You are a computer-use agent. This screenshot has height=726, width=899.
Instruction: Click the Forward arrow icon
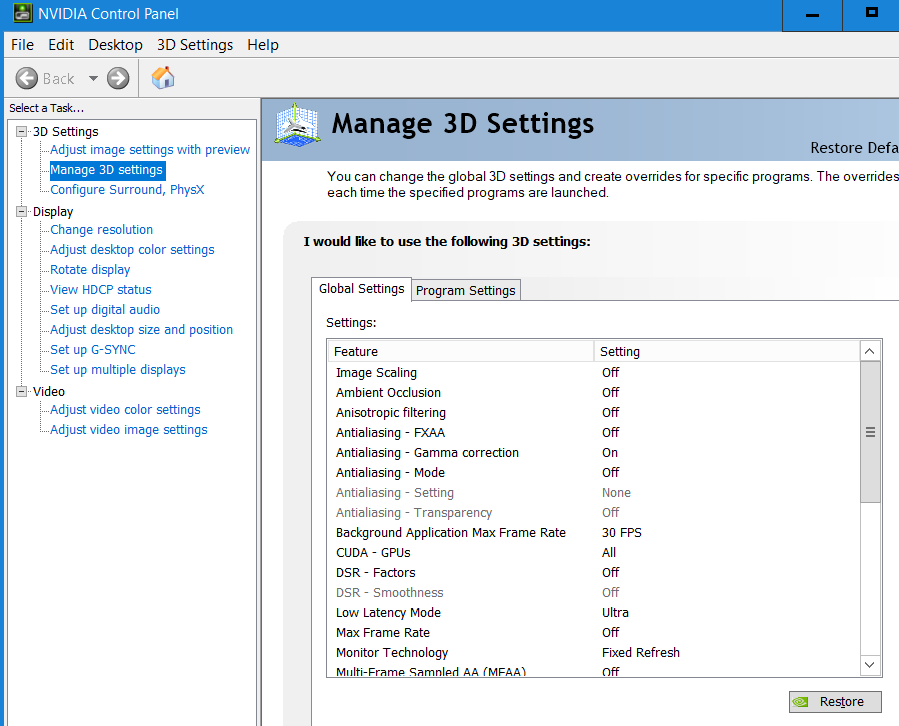pos(118,78)
